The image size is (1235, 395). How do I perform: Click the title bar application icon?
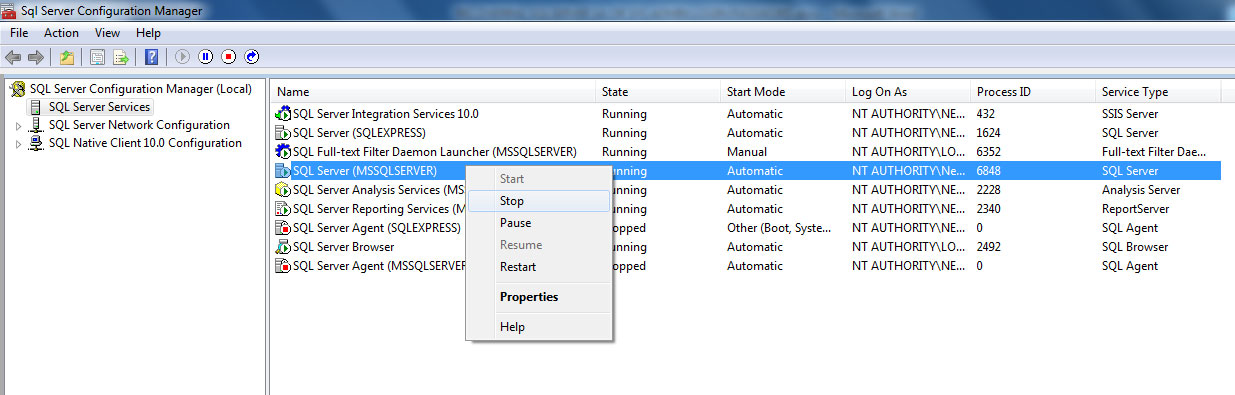[x=10, y=11]
